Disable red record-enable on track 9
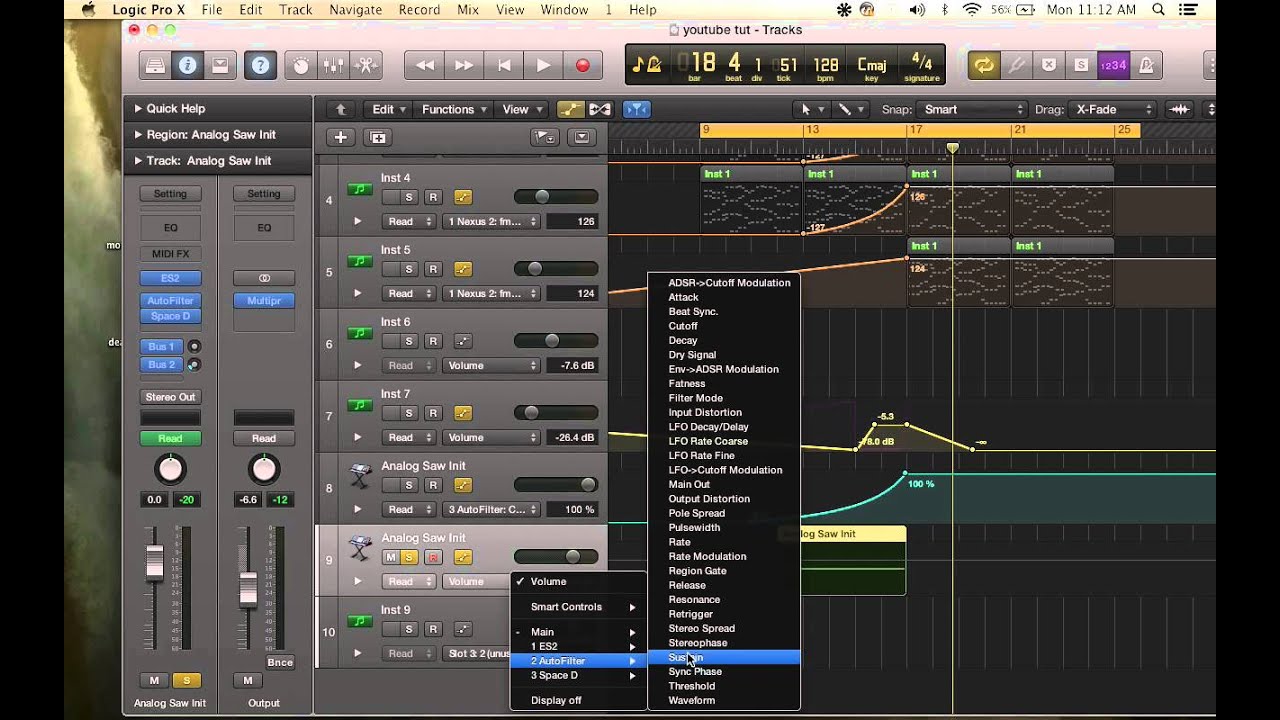The width and height of the screenshot is (1280, 720). [x=433, y=557]
